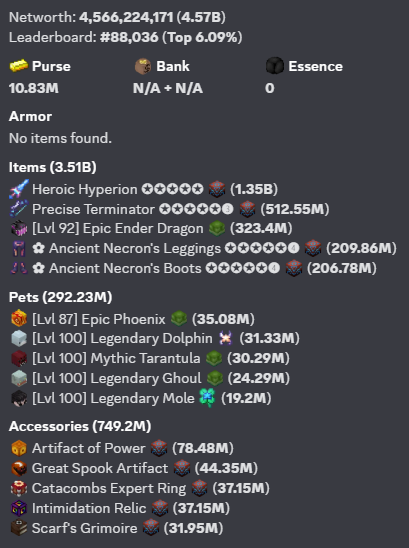Click the clover emoji next to Legendary Mole
Viewport: 409px width, 548px height.
[x=208, y=398]
